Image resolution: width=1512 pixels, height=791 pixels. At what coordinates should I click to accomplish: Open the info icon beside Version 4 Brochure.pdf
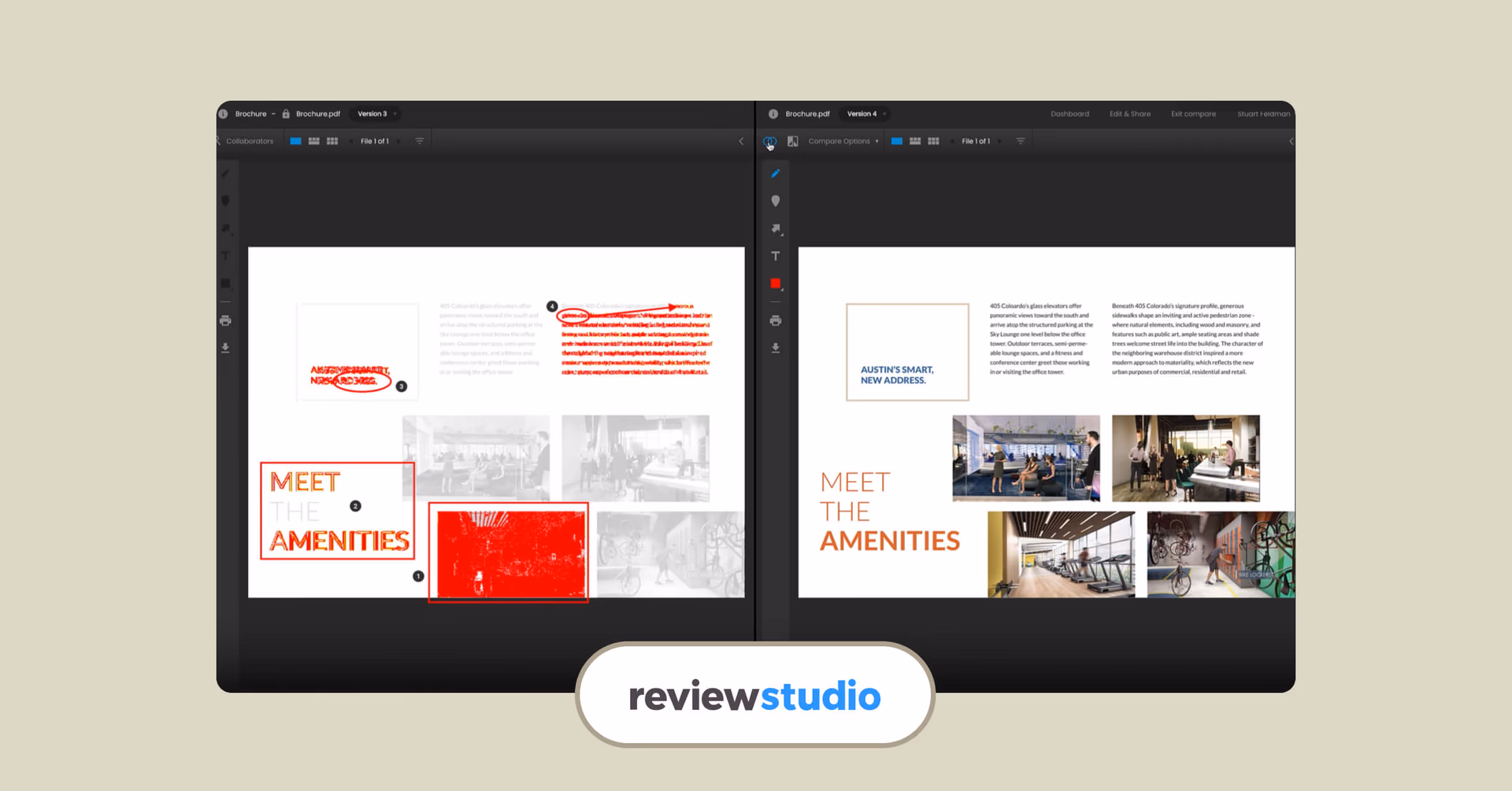(773, 114)
